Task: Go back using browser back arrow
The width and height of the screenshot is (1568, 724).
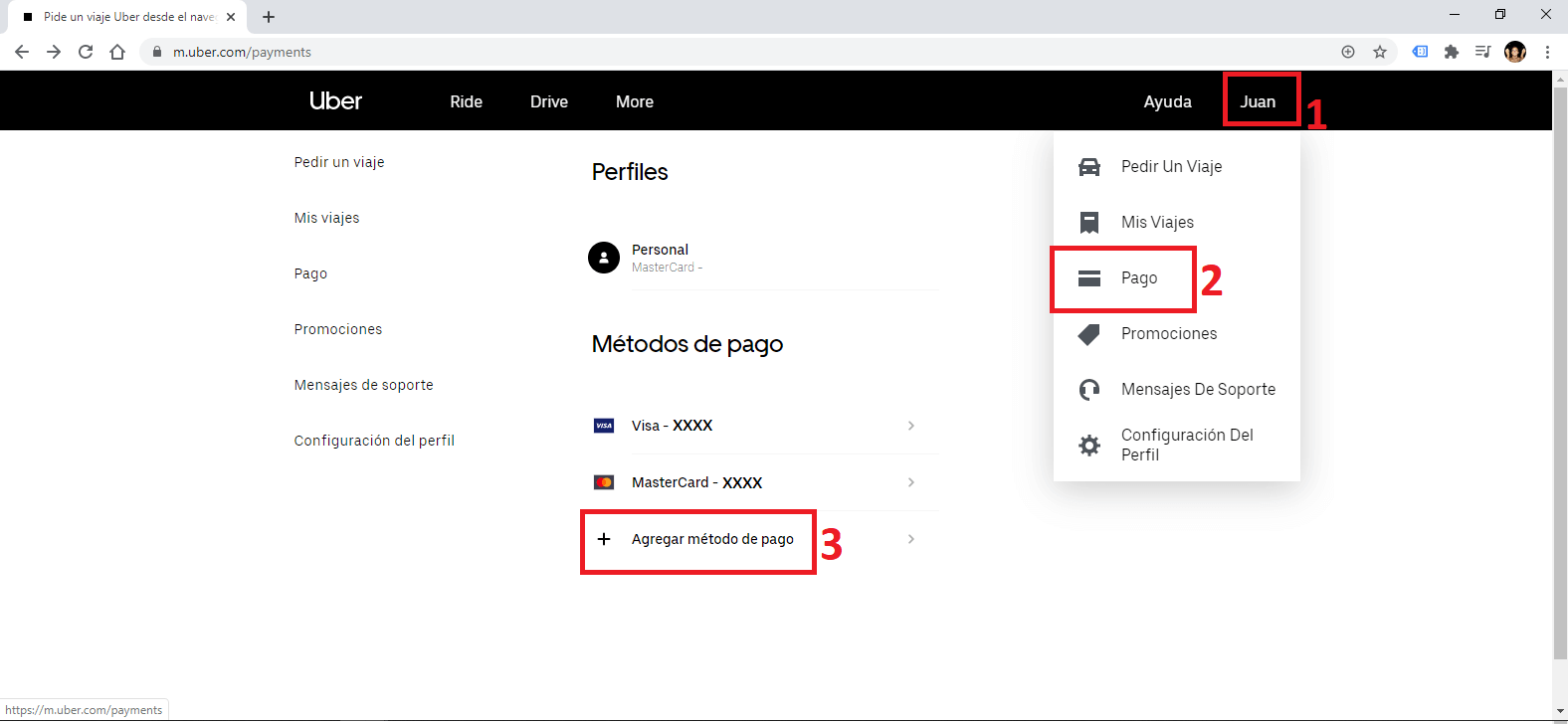Action: coord(22,52)
